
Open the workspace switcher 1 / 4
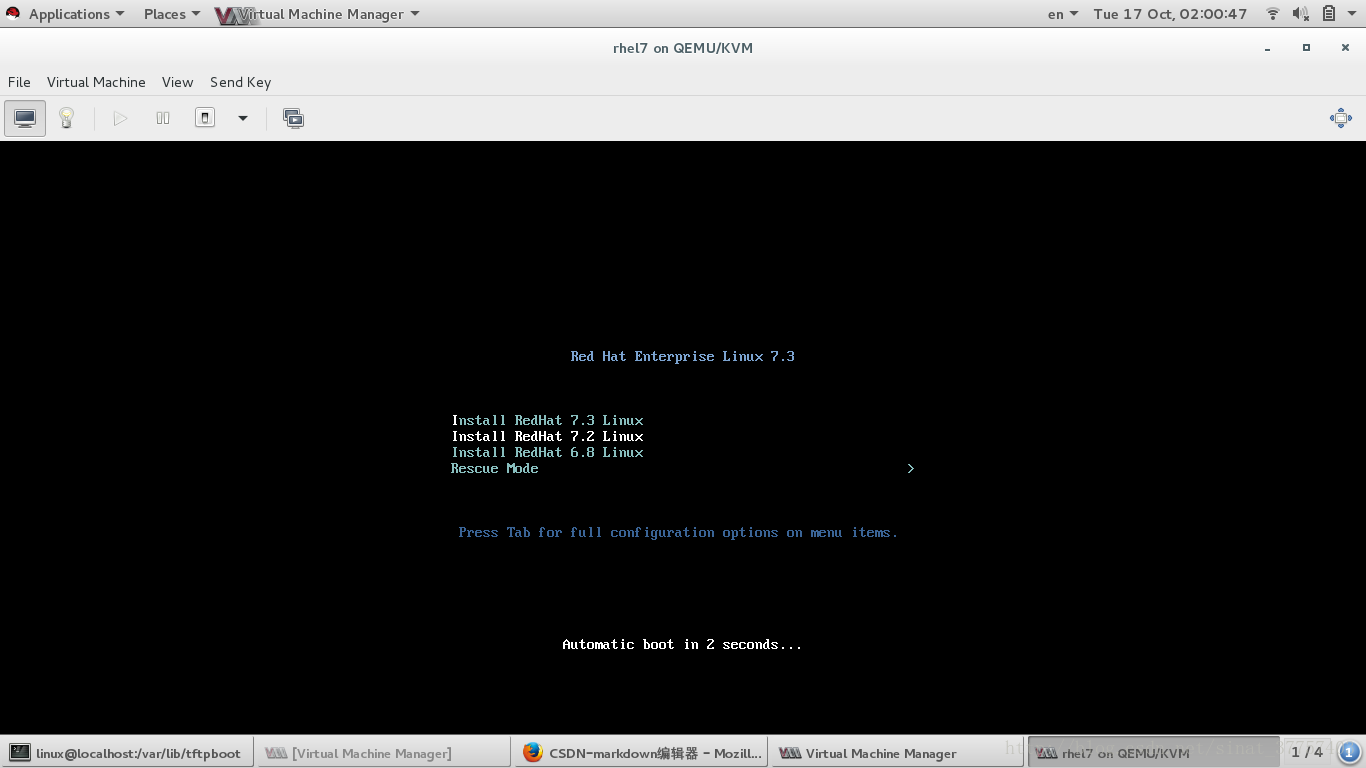1307,752
